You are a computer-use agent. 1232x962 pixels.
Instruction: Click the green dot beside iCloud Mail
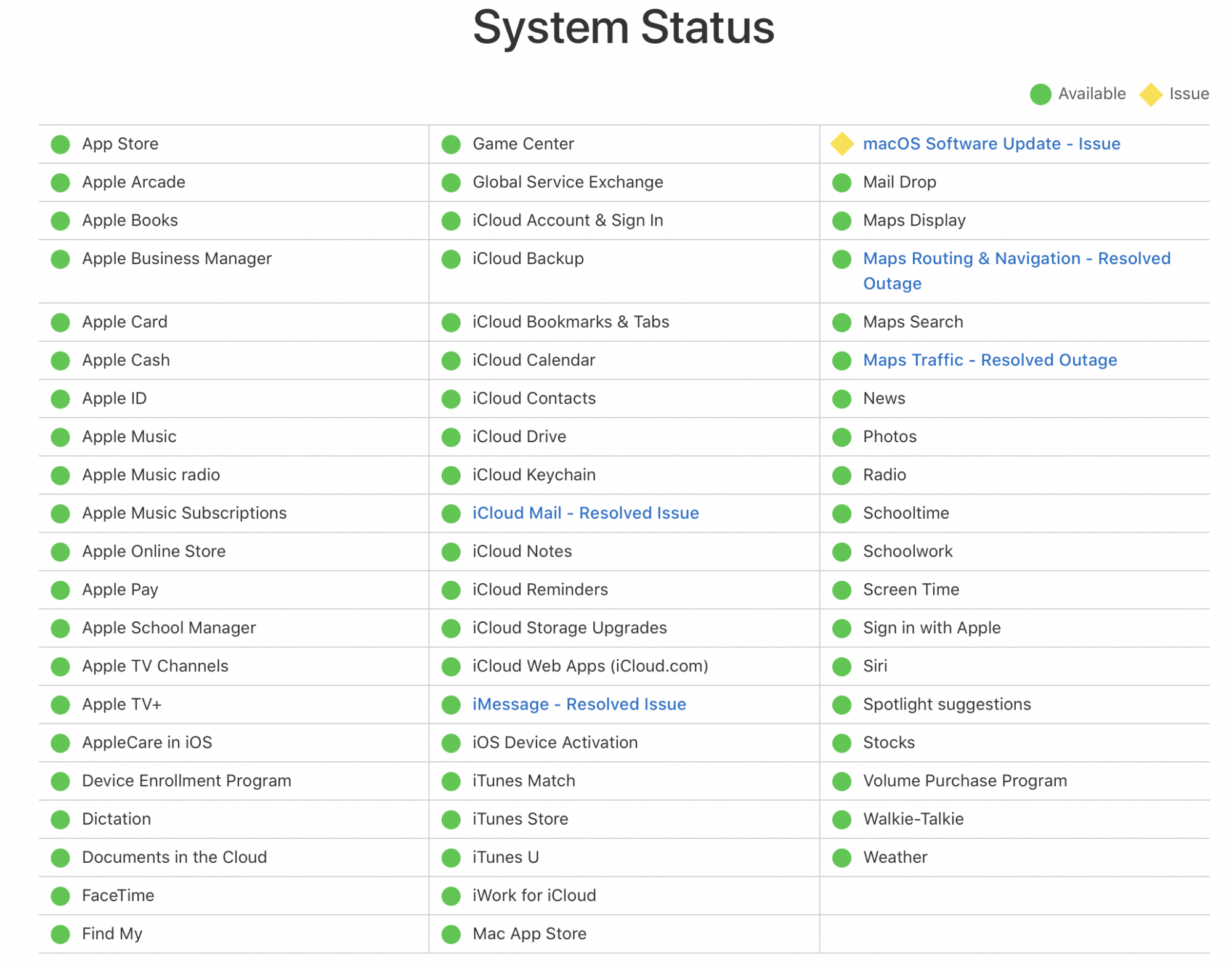coord(451,514)
